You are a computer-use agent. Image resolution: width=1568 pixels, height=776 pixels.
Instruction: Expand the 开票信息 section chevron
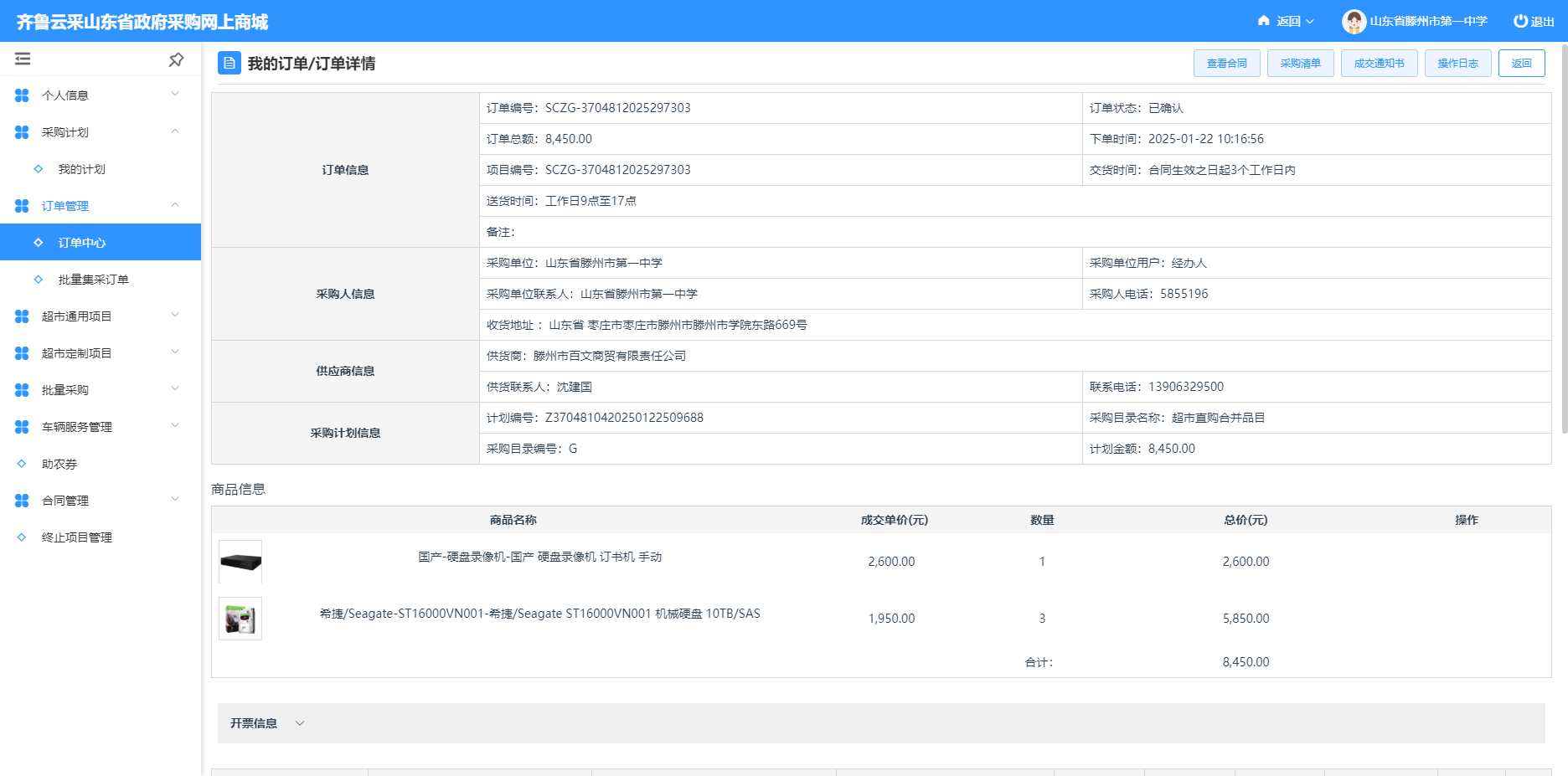click(300, 723)
